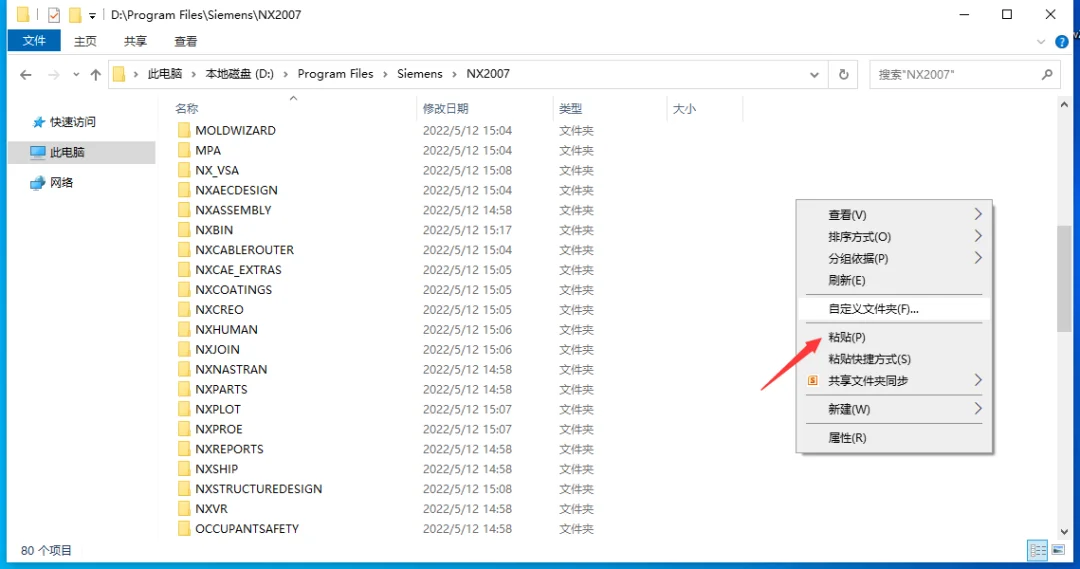The image size is (1080, 569).
Task: Select the NXCREO folder icon
Action: pos(183,309)
